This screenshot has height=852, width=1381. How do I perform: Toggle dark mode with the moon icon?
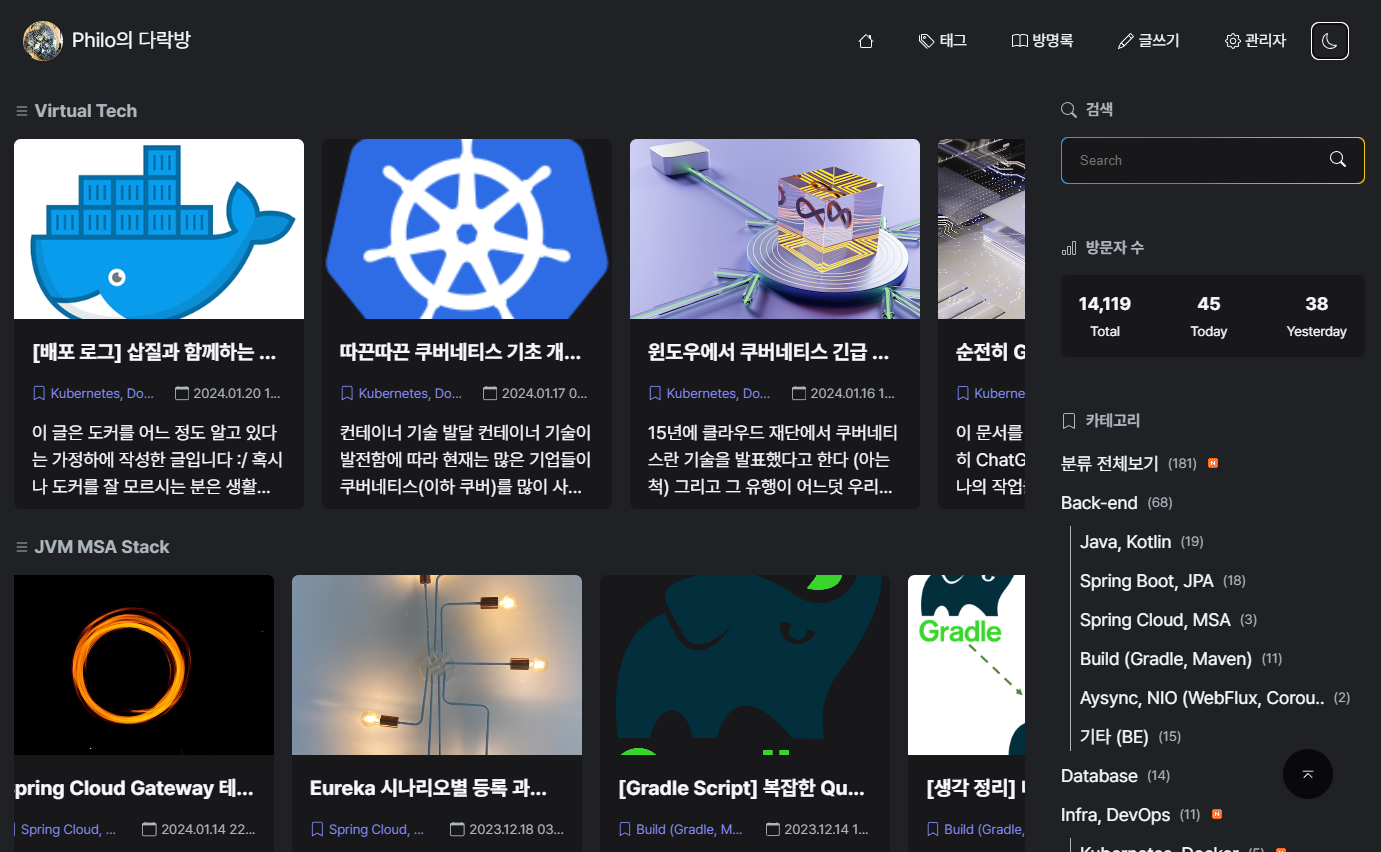pyautogui.click(x=1330, y=41)
